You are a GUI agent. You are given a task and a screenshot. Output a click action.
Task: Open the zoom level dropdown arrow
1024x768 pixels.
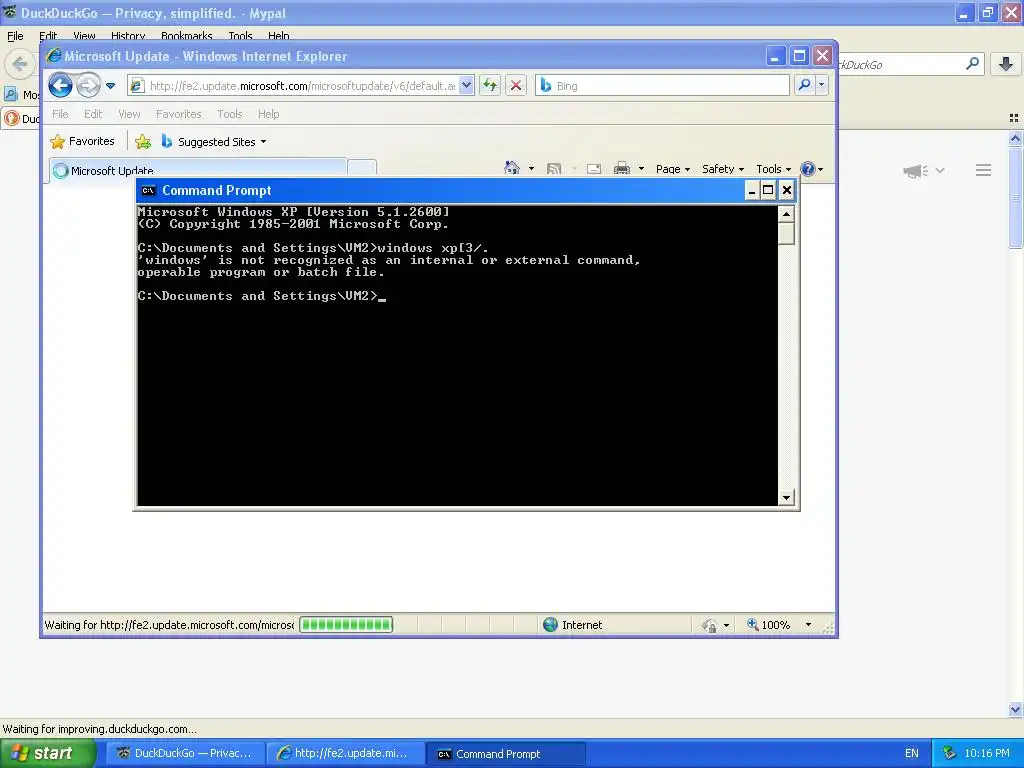click(808, 624)
